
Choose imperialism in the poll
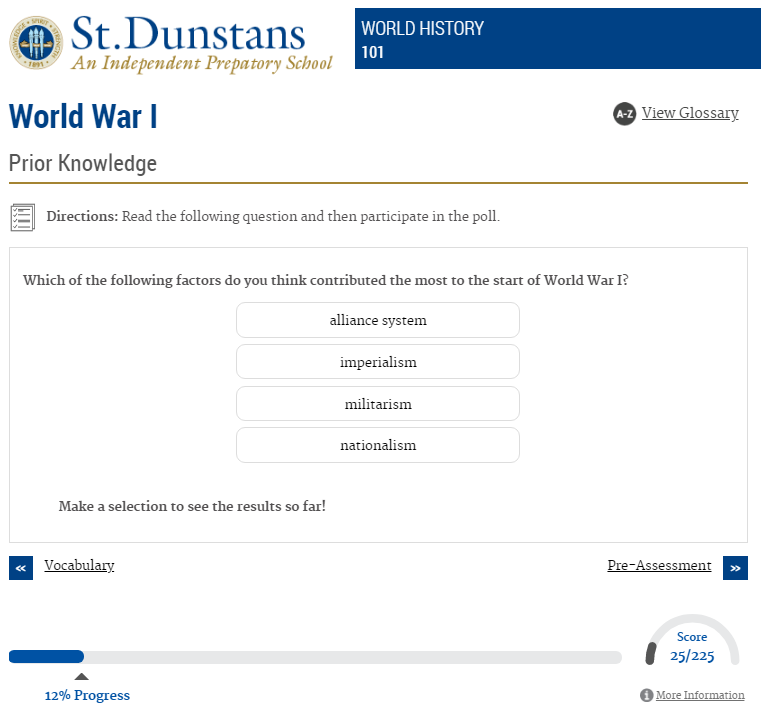[378, 362]
